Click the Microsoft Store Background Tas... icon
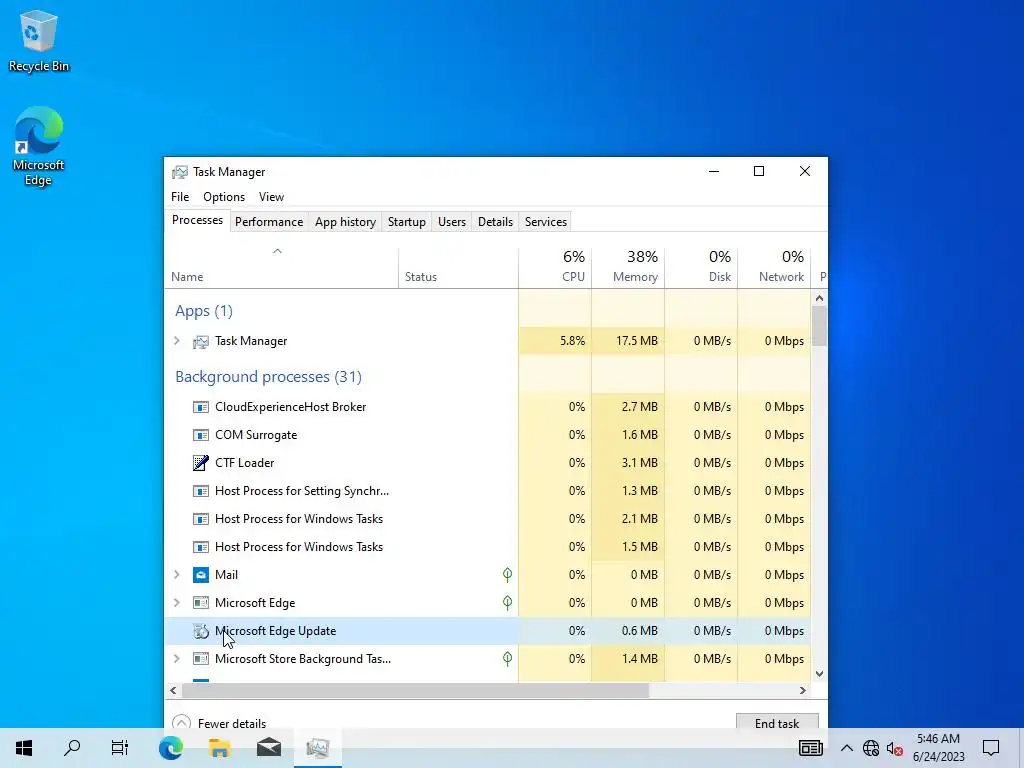The width and height of the screenshot is (1024, 768). 200,659
